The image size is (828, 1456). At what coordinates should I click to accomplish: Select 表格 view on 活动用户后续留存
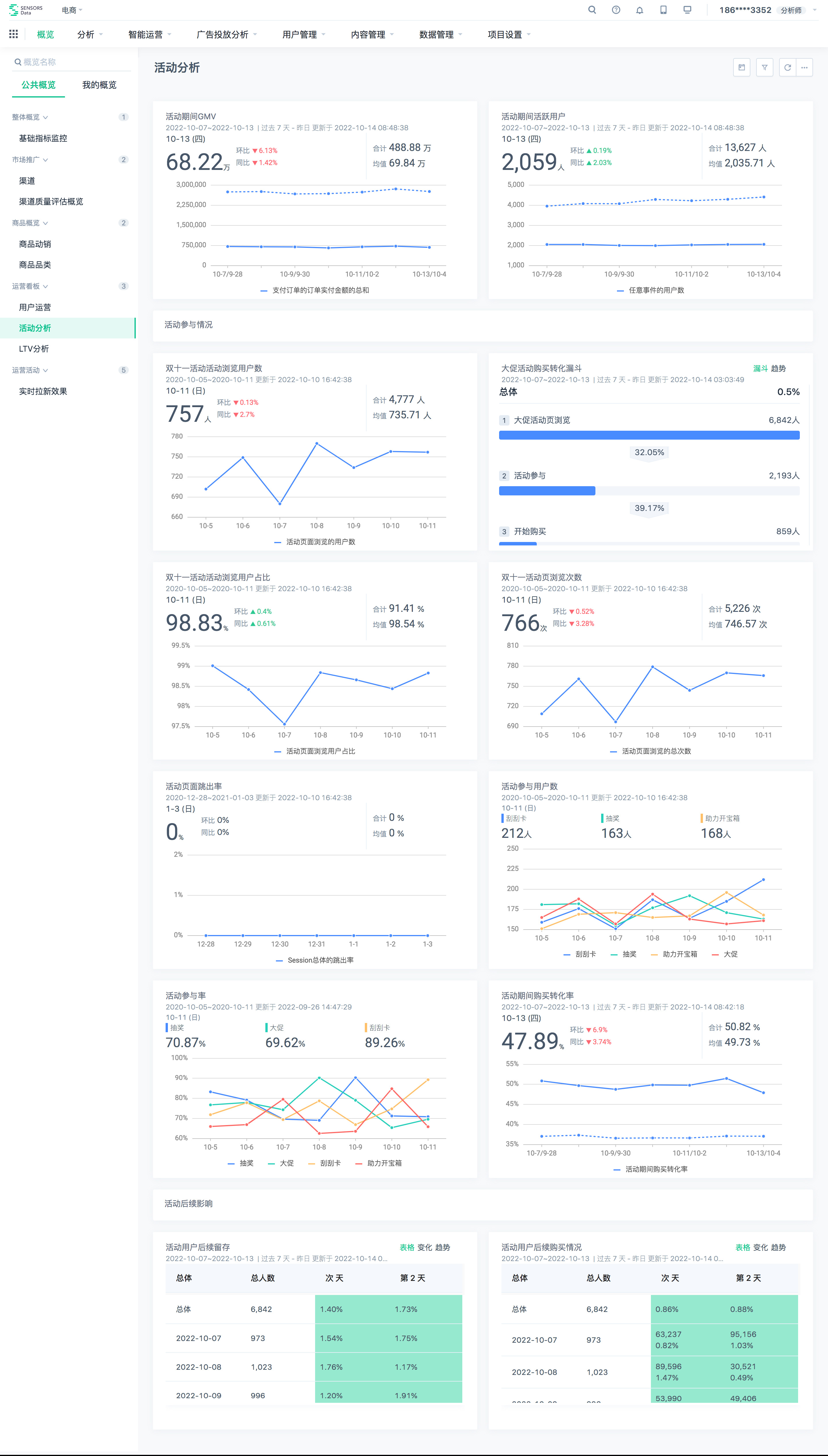[407, 1247]
